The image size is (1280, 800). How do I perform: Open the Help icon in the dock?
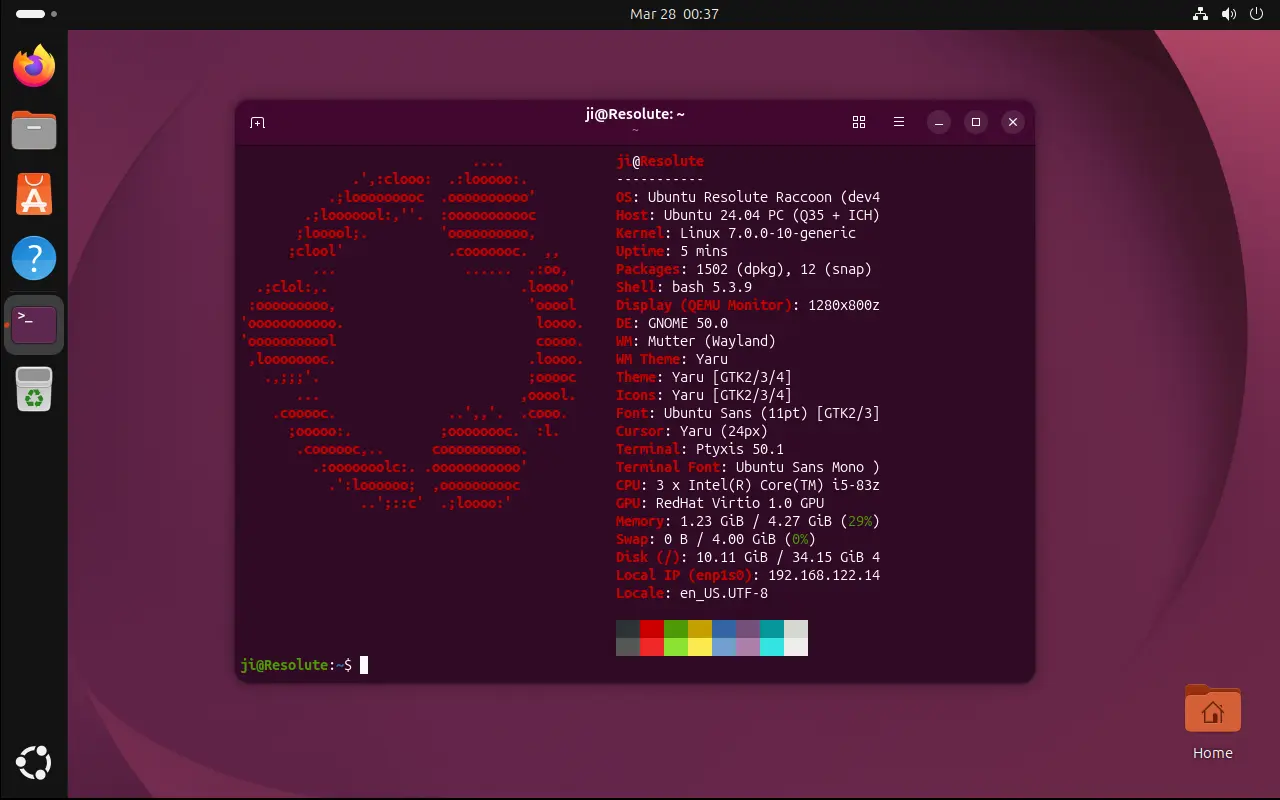click(34, 259)
